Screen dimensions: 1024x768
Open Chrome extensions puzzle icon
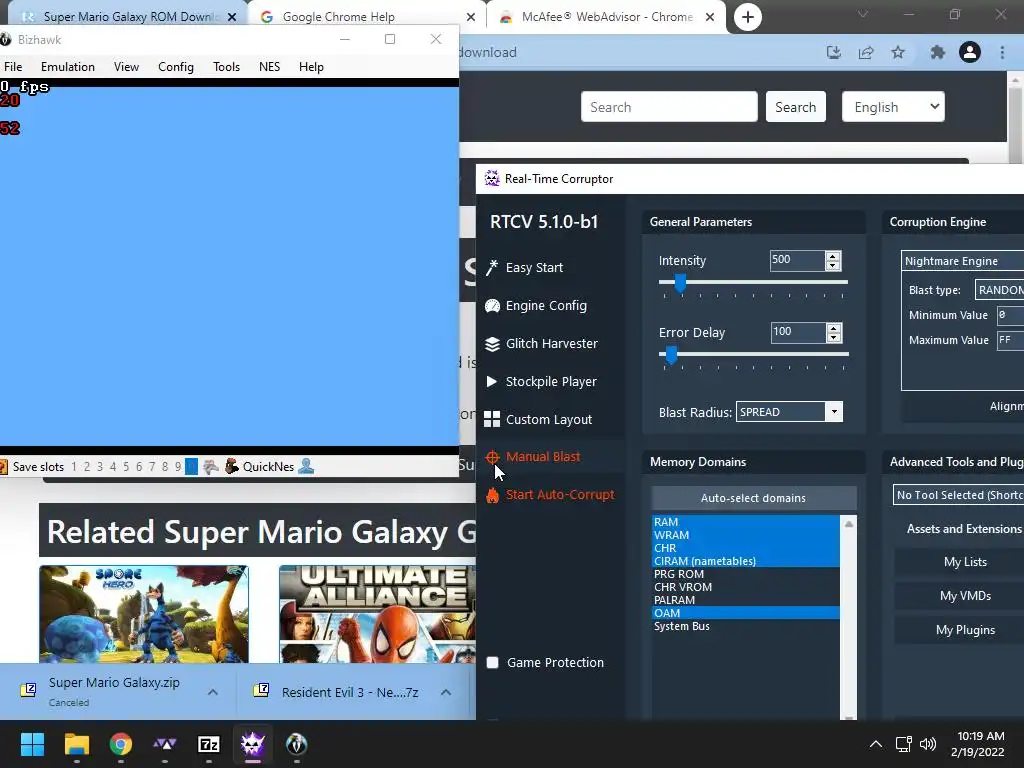coord(937,52)
